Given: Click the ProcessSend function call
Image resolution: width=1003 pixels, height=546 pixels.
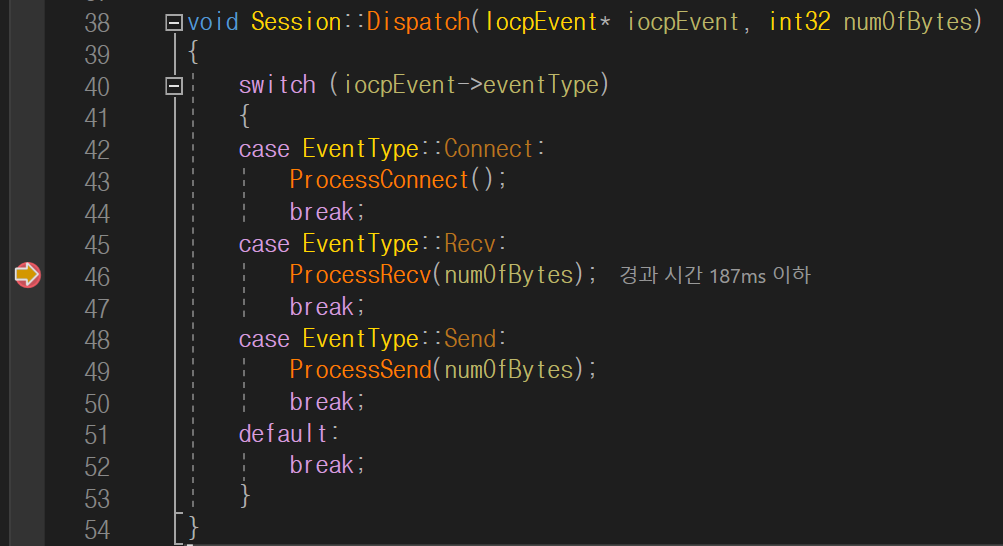Looking at the screenshot, I should coord(360,370).
